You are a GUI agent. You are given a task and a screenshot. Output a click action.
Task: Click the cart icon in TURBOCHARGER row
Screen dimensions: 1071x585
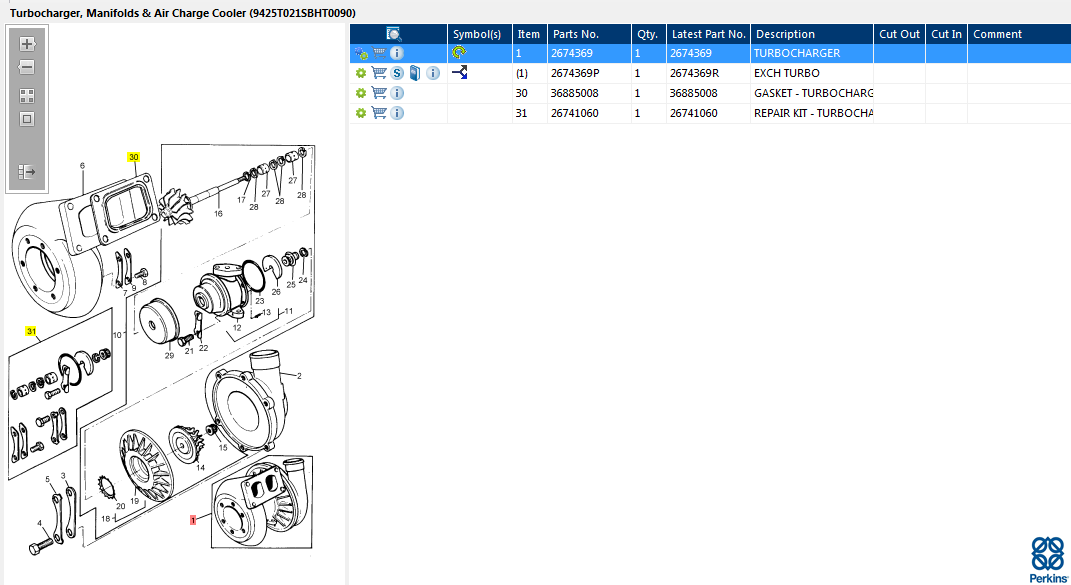pyautogui.click(x=379, y=53)
